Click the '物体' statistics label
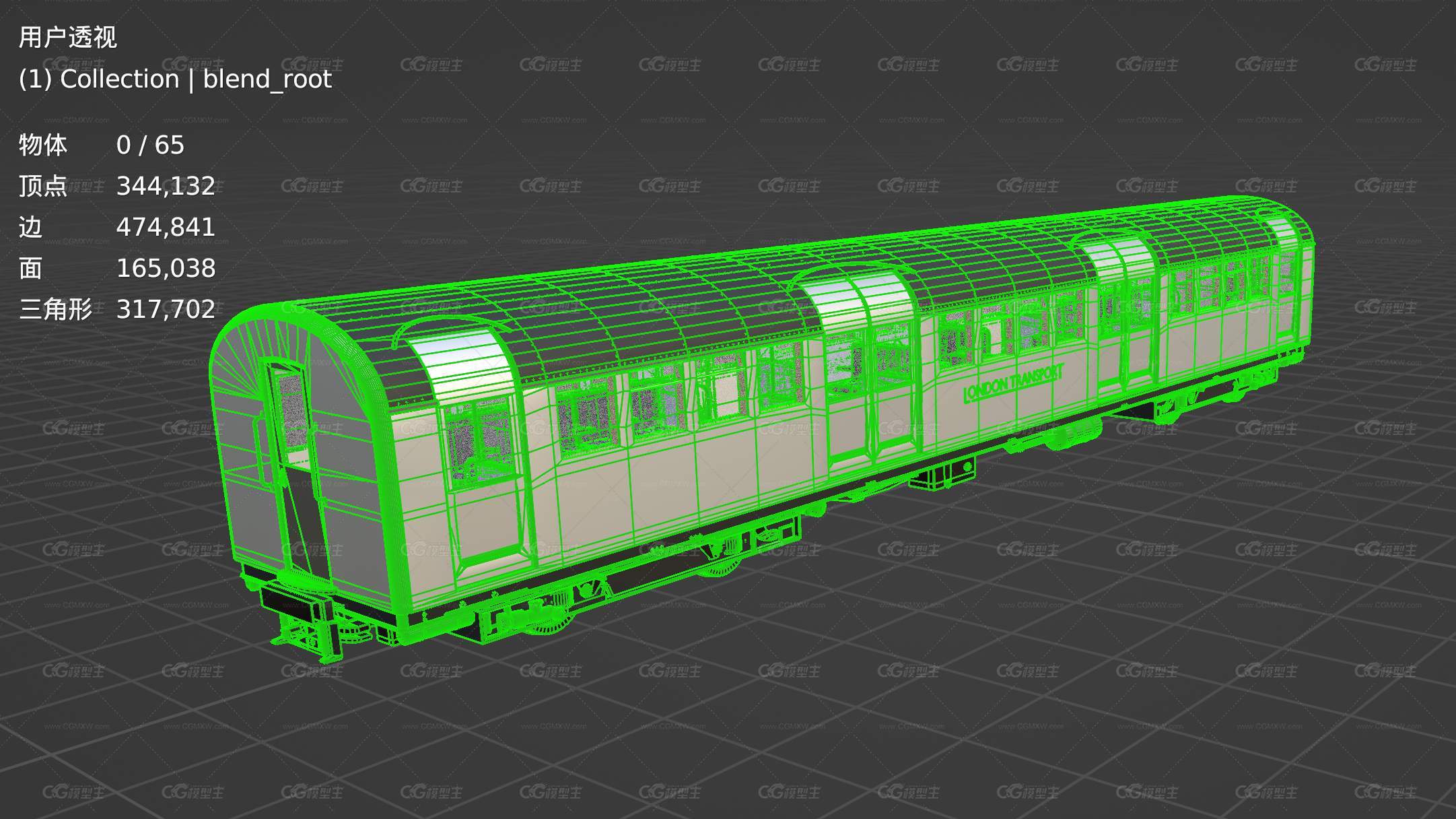 43,145
